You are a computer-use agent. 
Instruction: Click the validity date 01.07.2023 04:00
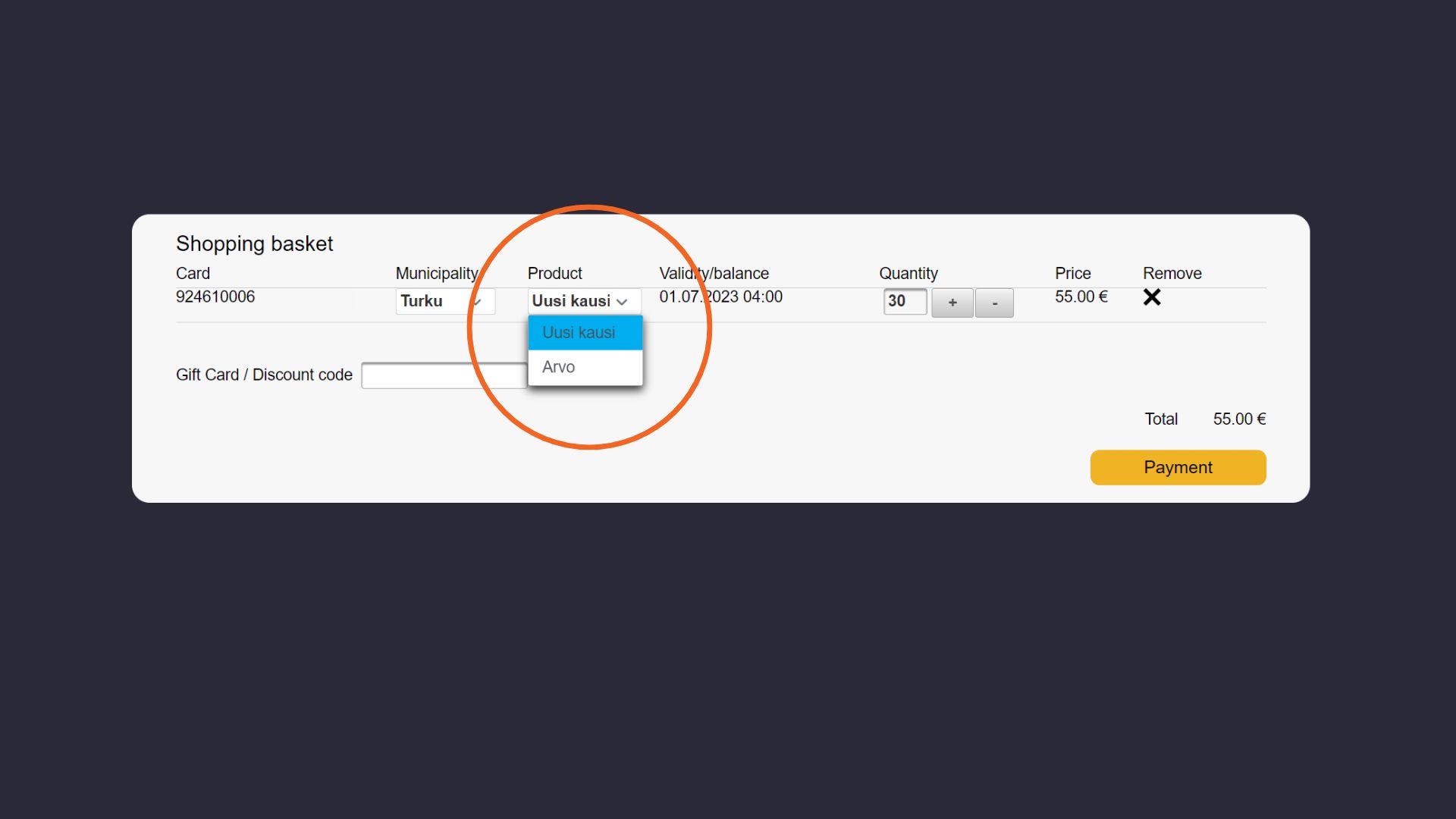(720, 297)
